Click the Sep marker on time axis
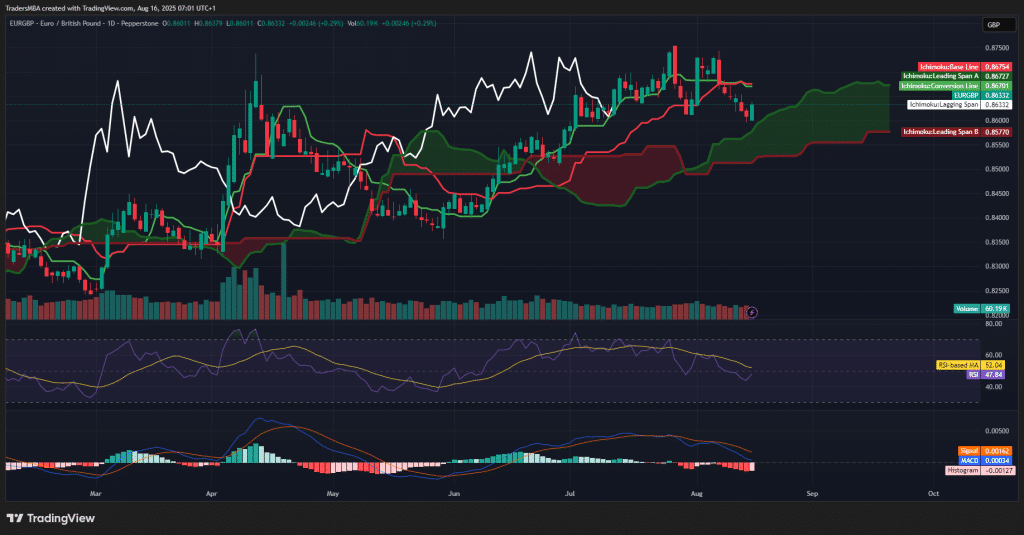 point(812,493)
